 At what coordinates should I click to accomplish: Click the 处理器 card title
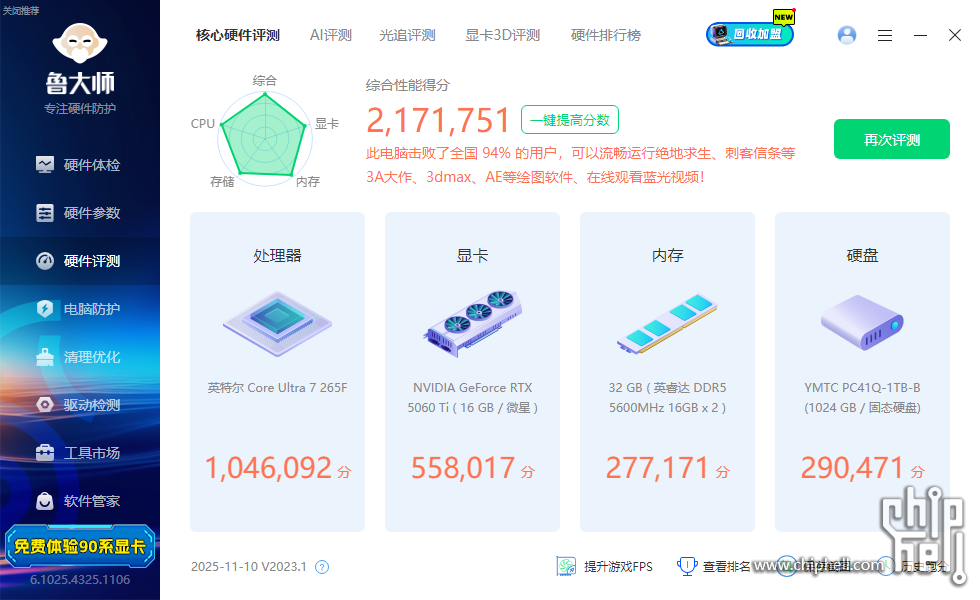[x=278, y=256]
